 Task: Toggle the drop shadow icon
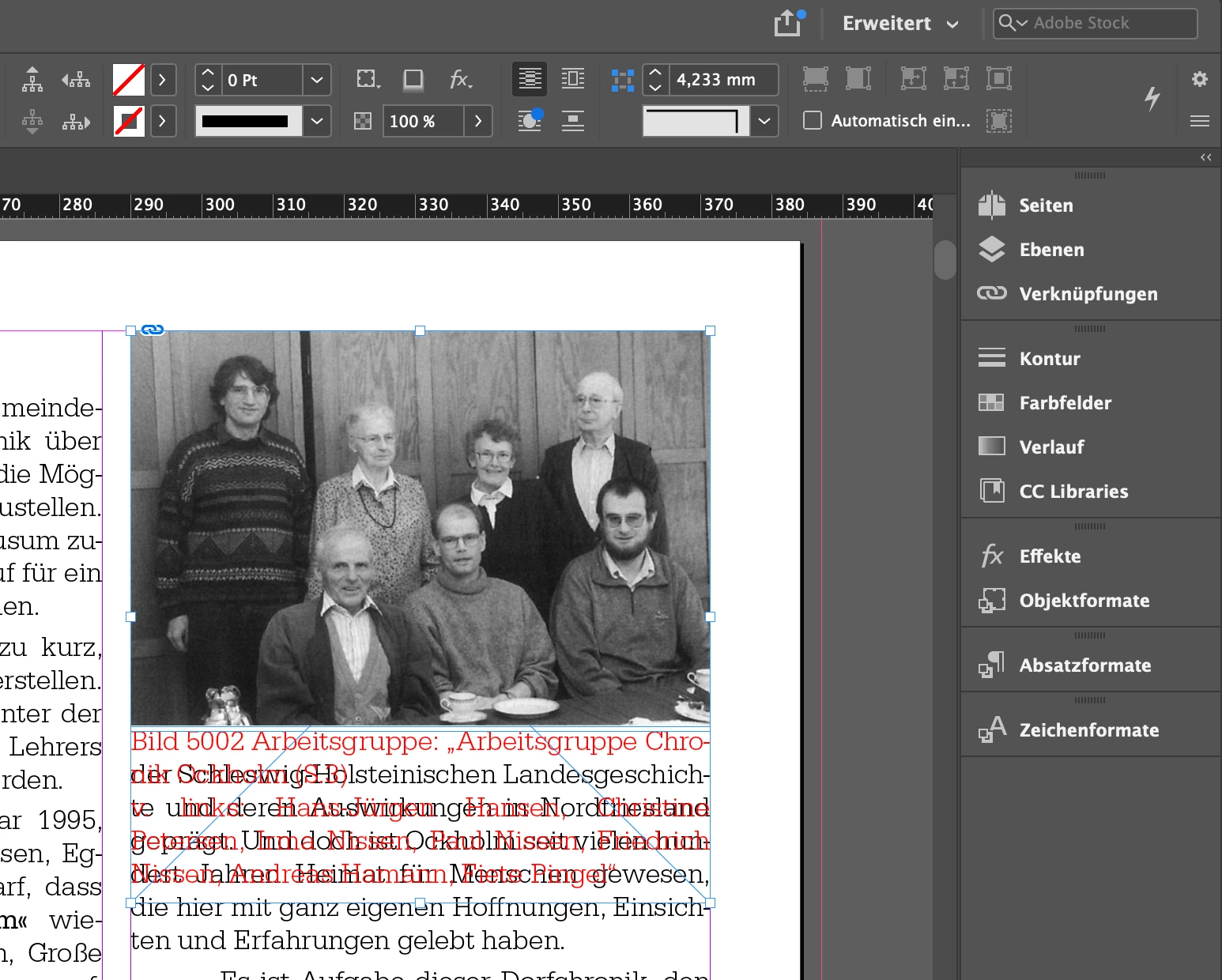coord(413,79)
